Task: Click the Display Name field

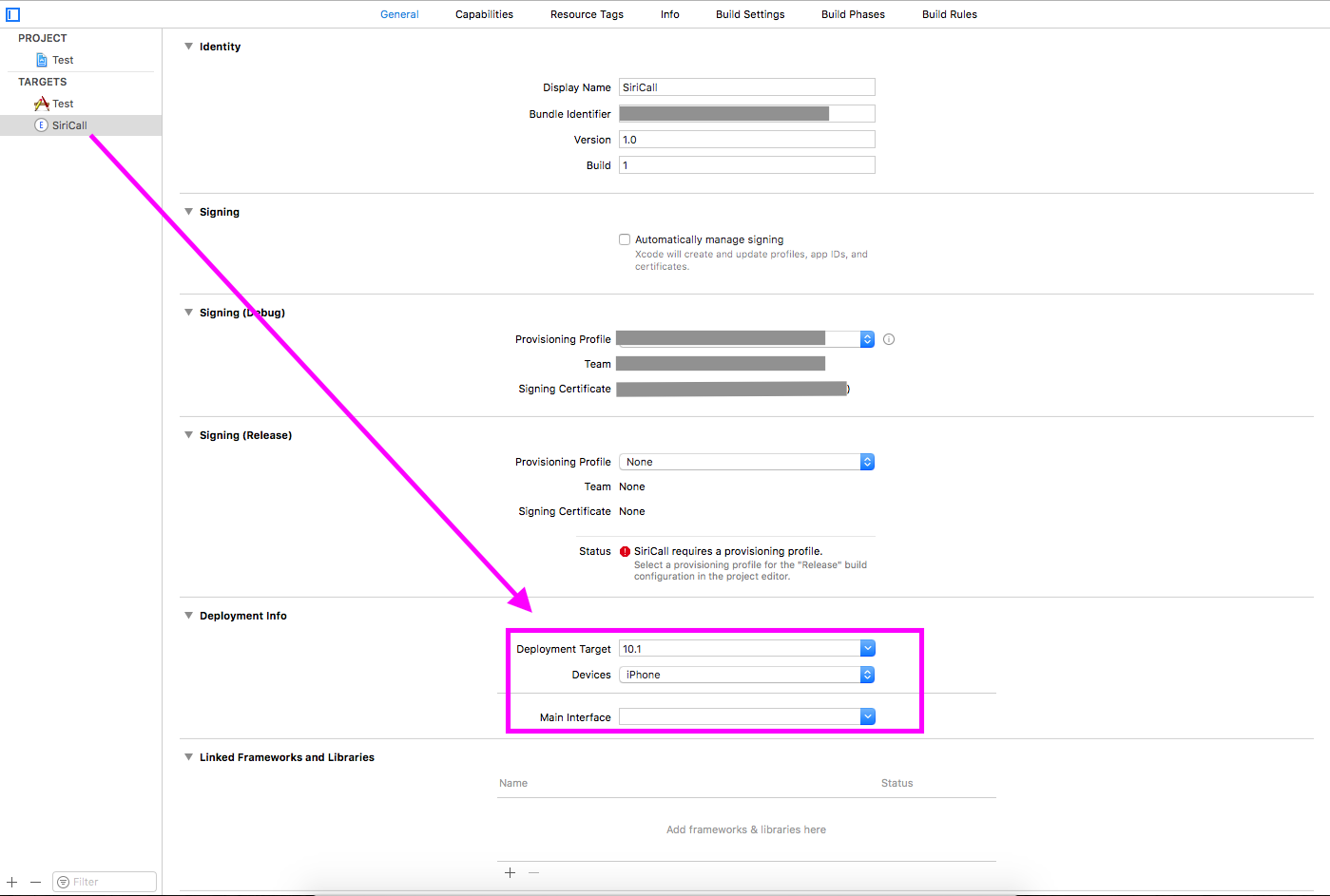Action: tap(746, 87)
